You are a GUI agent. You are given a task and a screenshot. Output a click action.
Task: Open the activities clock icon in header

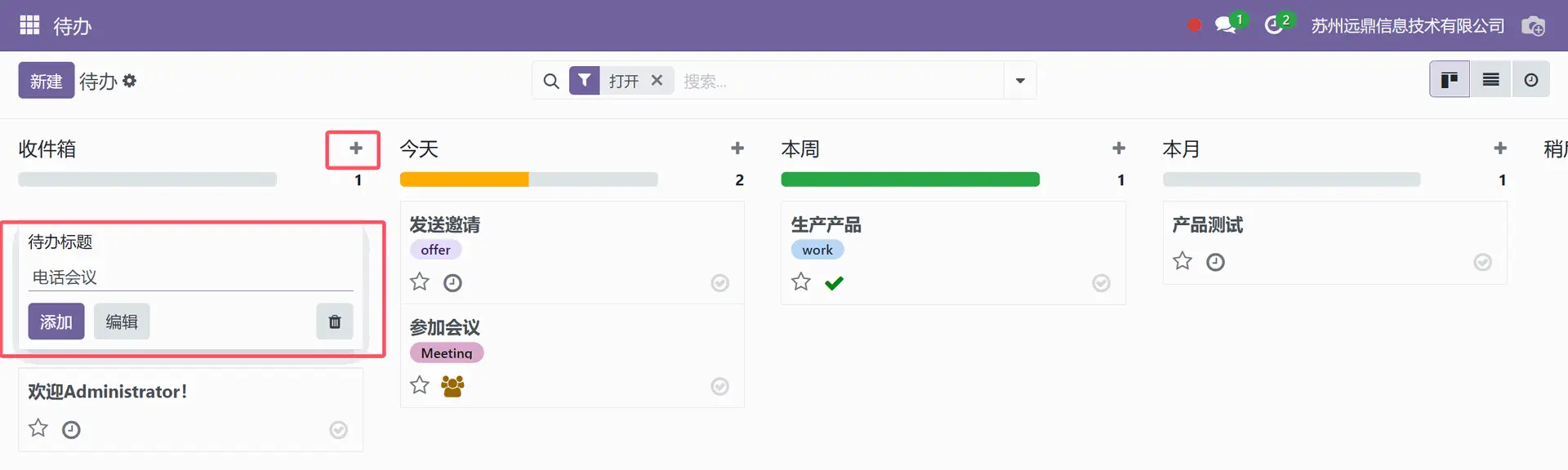pyautogui.click(x=1273, y=25)
